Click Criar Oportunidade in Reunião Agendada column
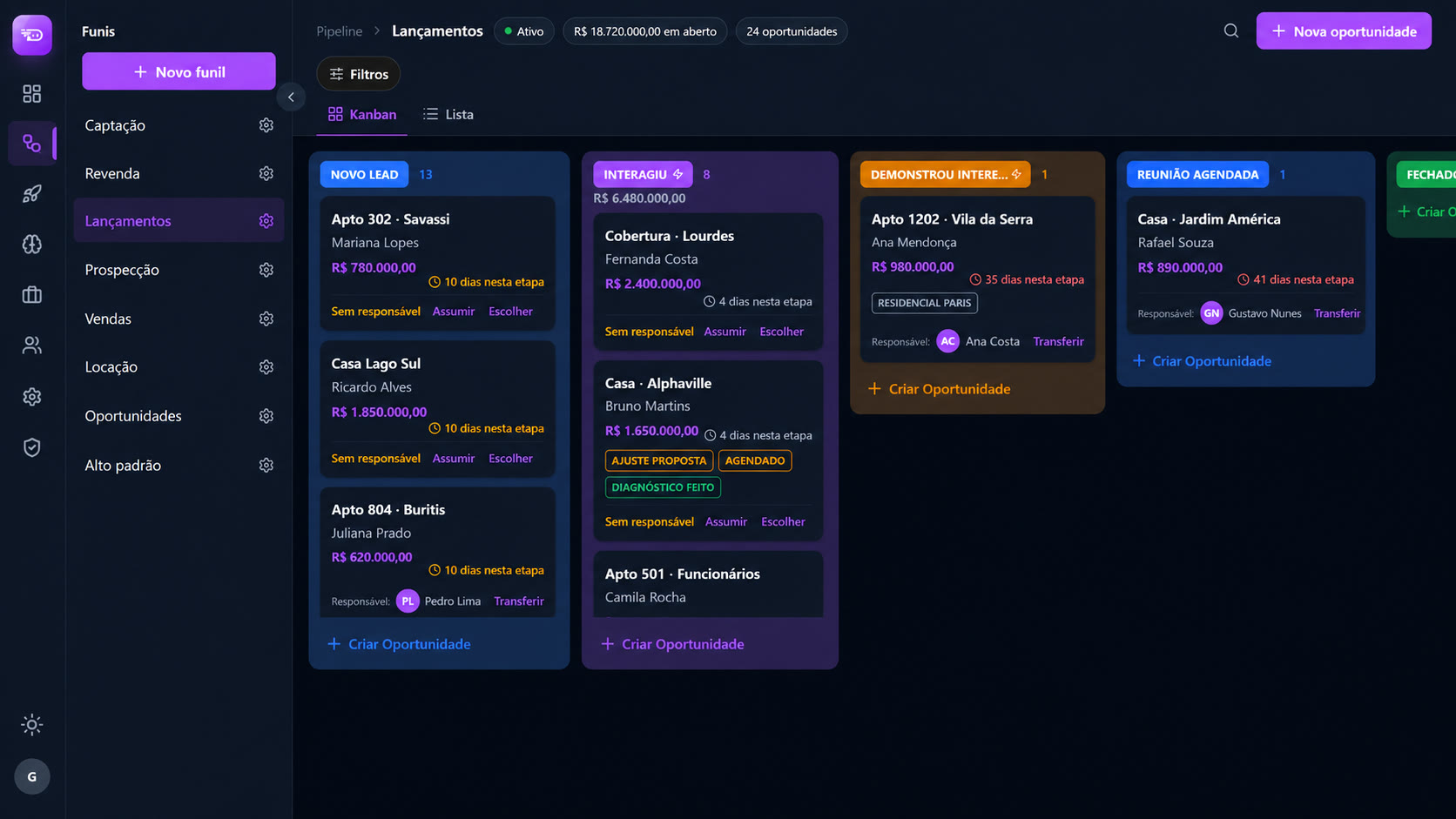 point(1203,360)
